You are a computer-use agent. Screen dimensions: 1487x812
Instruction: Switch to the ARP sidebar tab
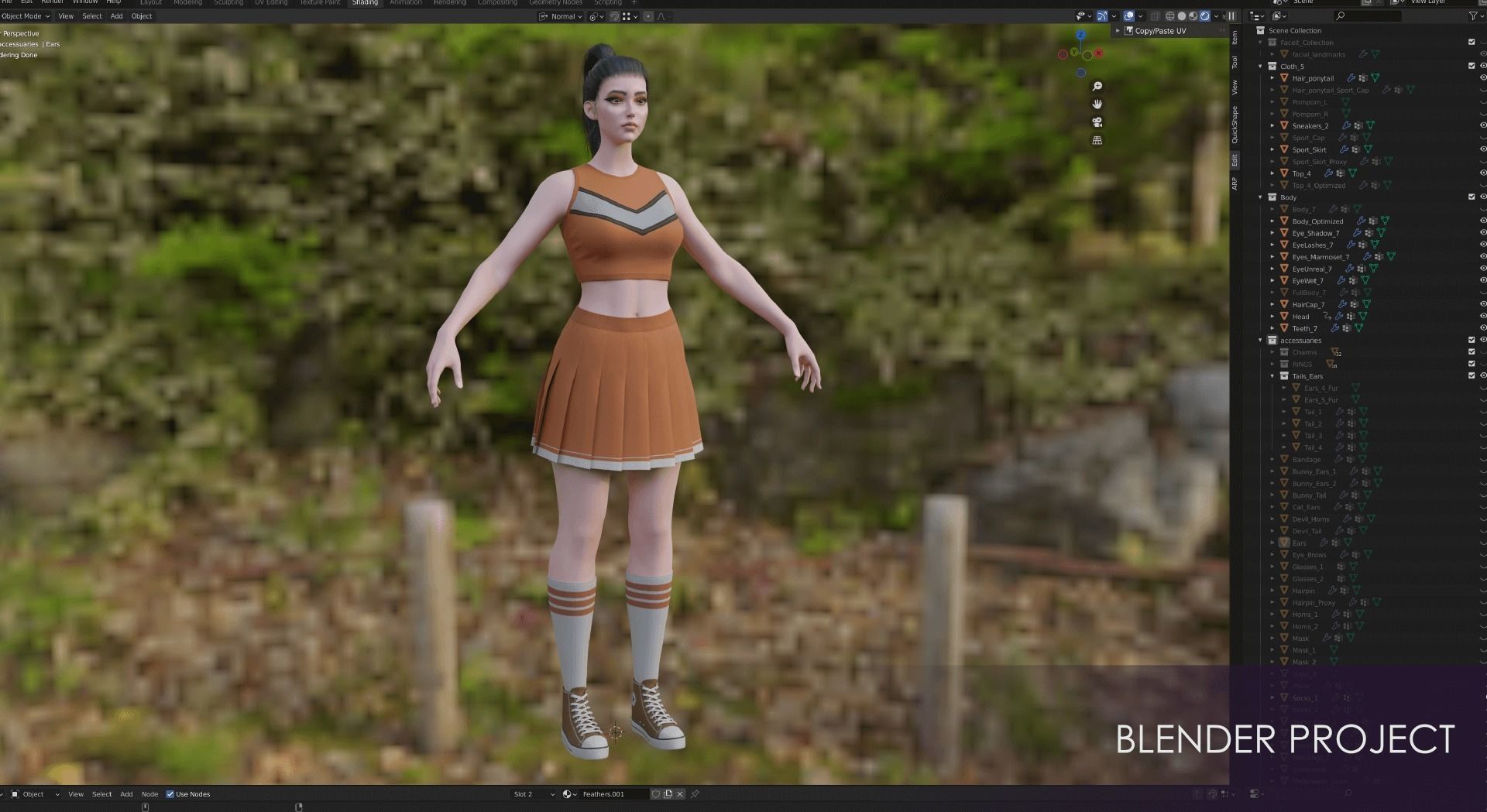point(1235,183)
